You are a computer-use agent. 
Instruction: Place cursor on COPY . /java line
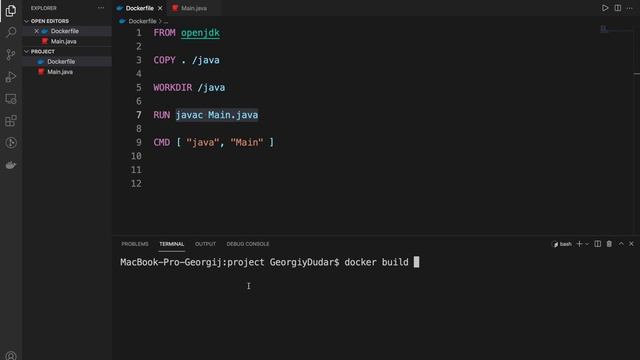click(187, 60)
